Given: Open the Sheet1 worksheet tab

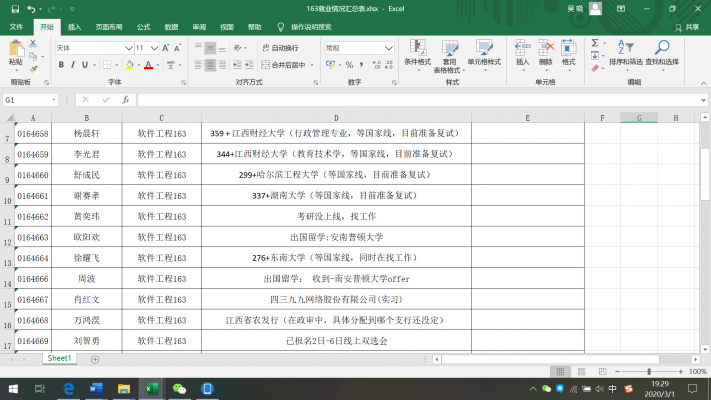Looking at the screenshot, I should (59, 358).
